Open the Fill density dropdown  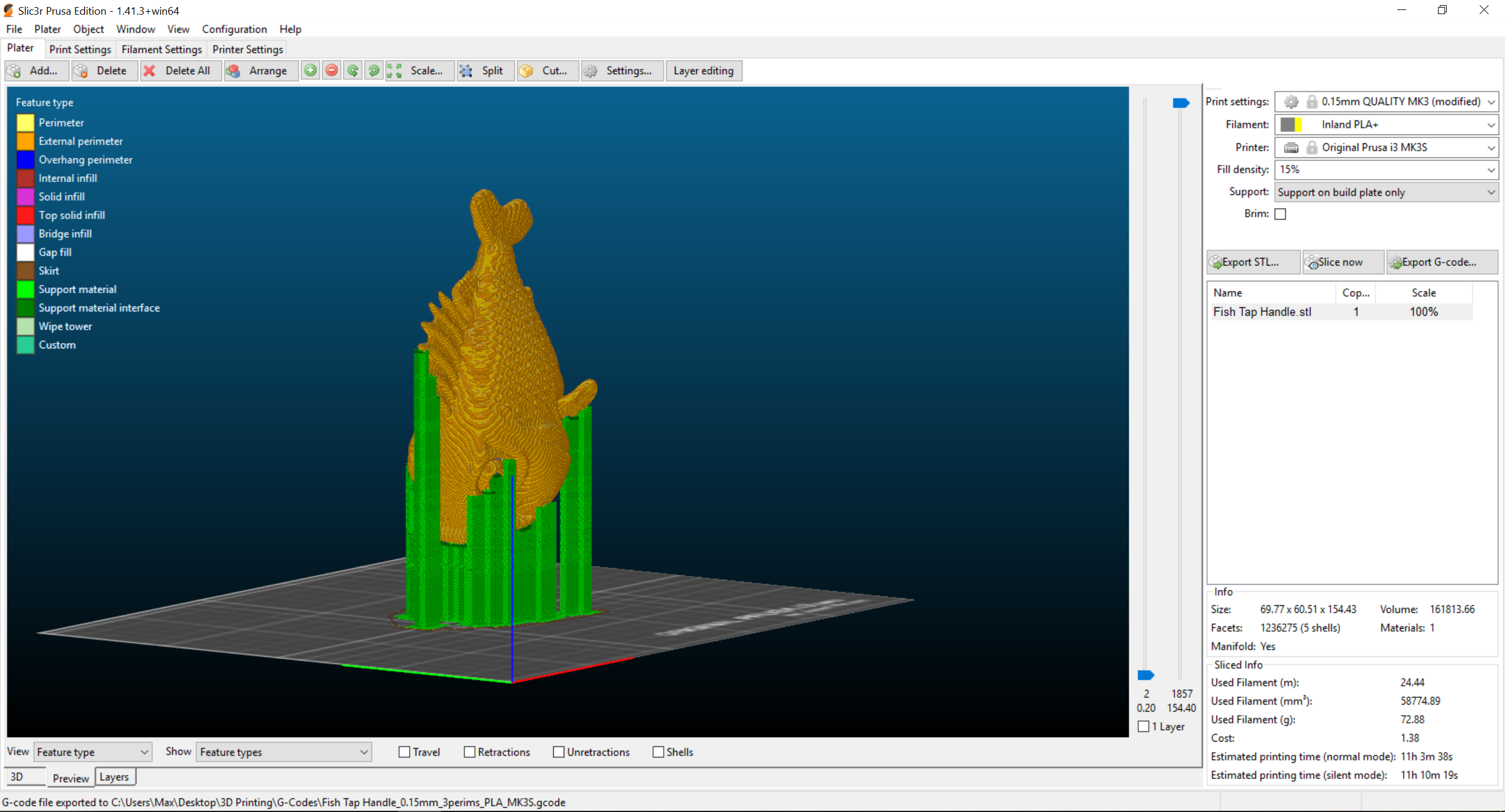(x=1386, y=170)
